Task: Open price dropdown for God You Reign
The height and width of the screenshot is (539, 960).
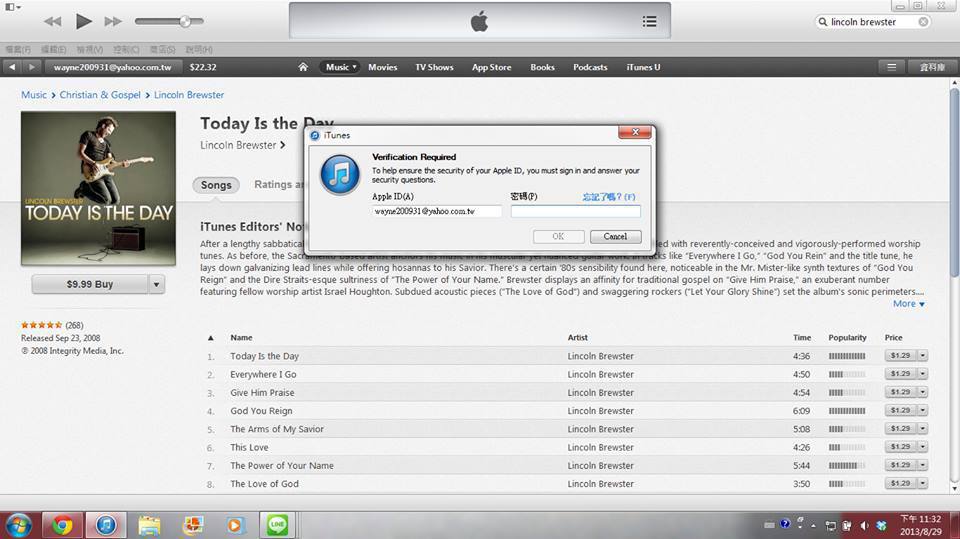Action: pos(923,410)
